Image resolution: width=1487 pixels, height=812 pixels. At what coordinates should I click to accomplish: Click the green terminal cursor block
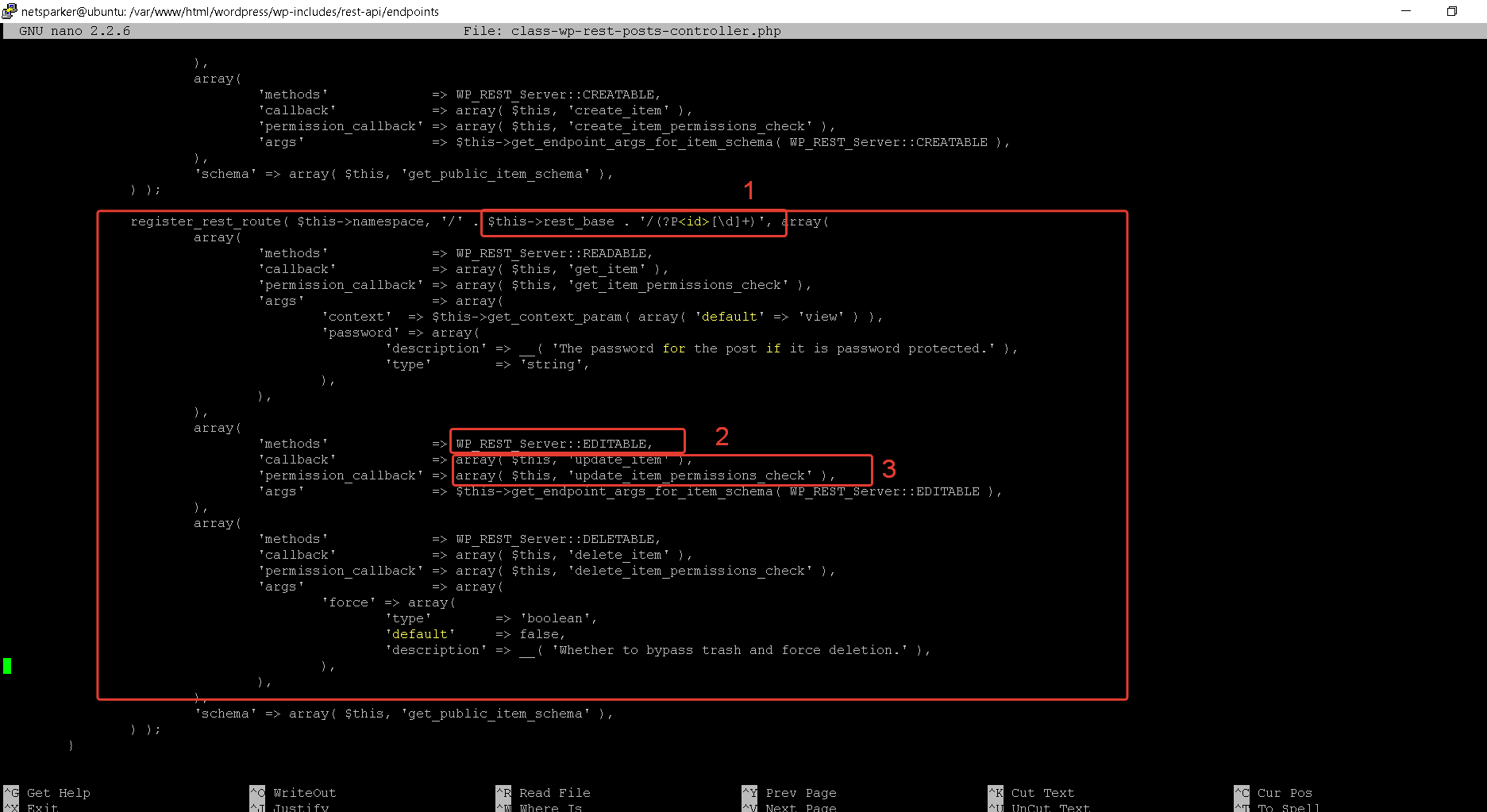point(7,666)
